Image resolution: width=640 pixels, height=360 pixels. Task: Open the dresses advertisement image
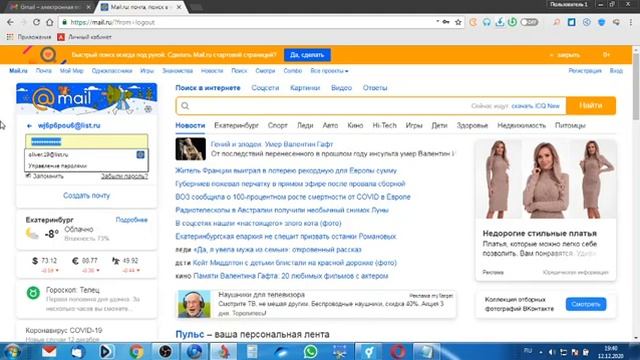tap(546, 179)
